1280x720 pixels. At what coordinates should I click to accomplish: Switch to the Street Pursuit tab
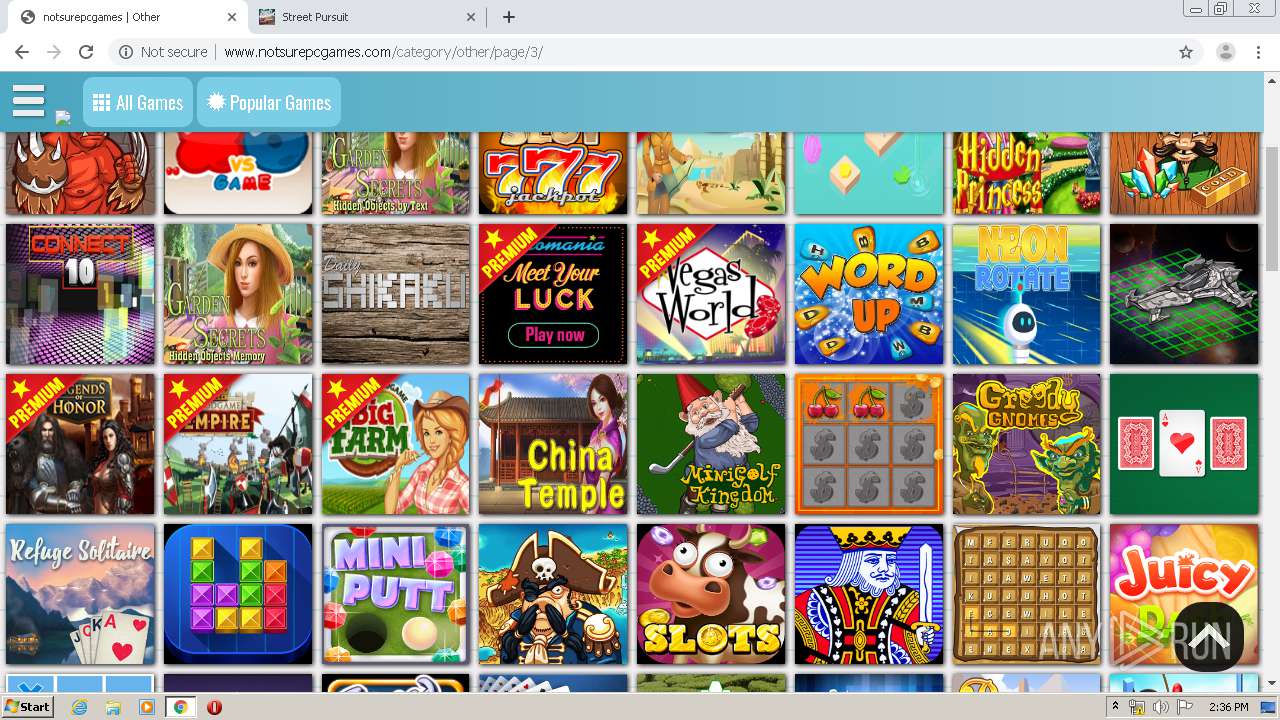[x=365, y=17]
